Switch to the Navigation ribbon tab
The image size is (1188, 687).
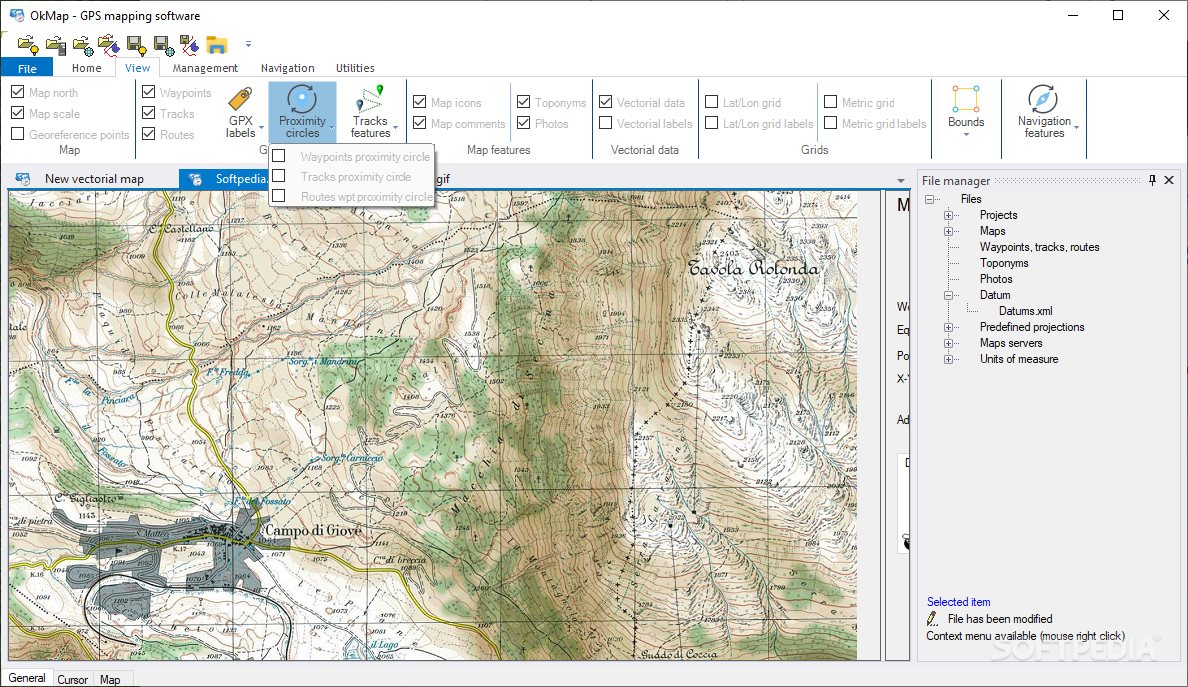tap(287, 68)
